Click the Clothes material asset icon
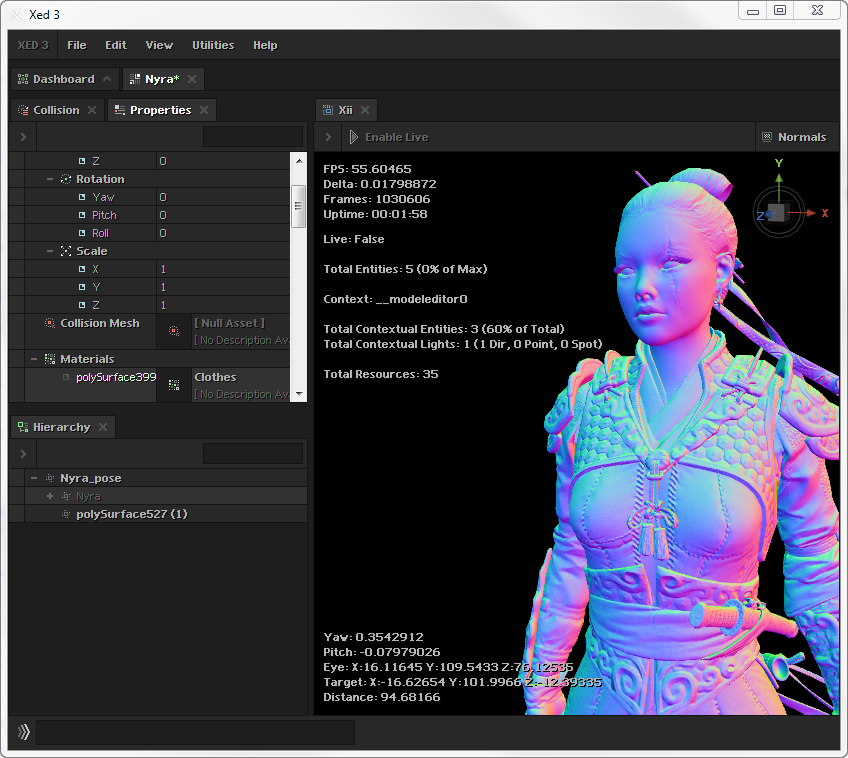 tap(174, 385)
